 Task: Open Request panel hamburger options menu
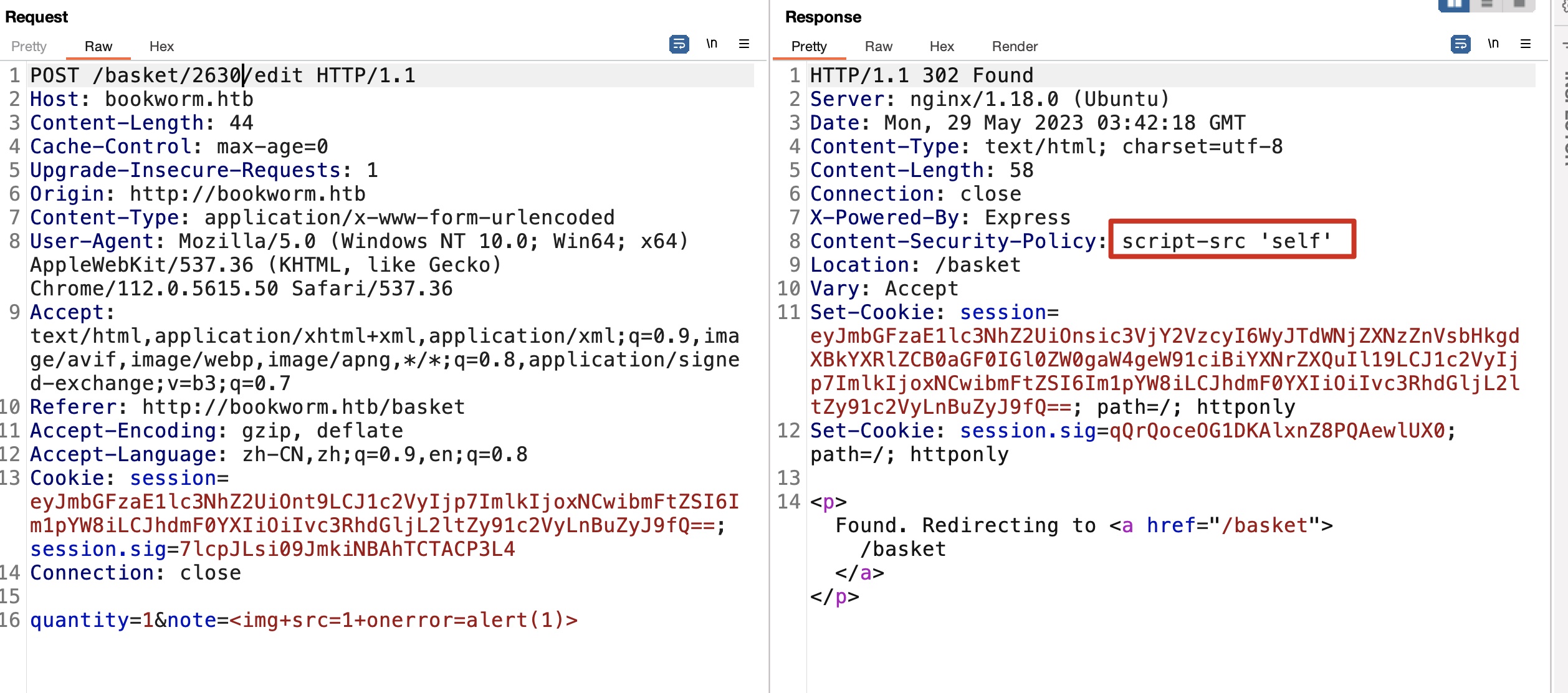[x=744, y=44]
